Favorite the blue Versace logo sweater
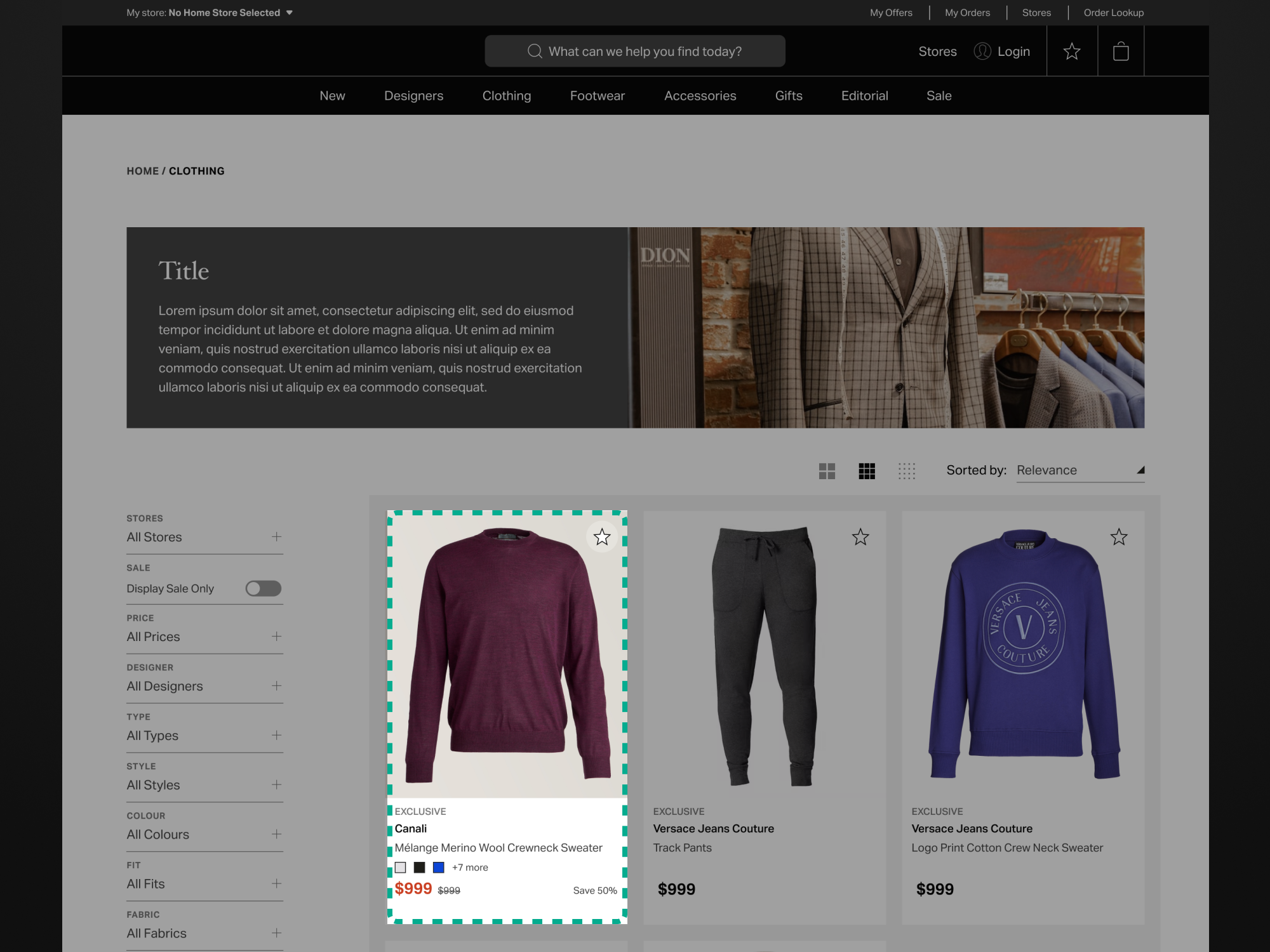 (x=1119, y=538)
